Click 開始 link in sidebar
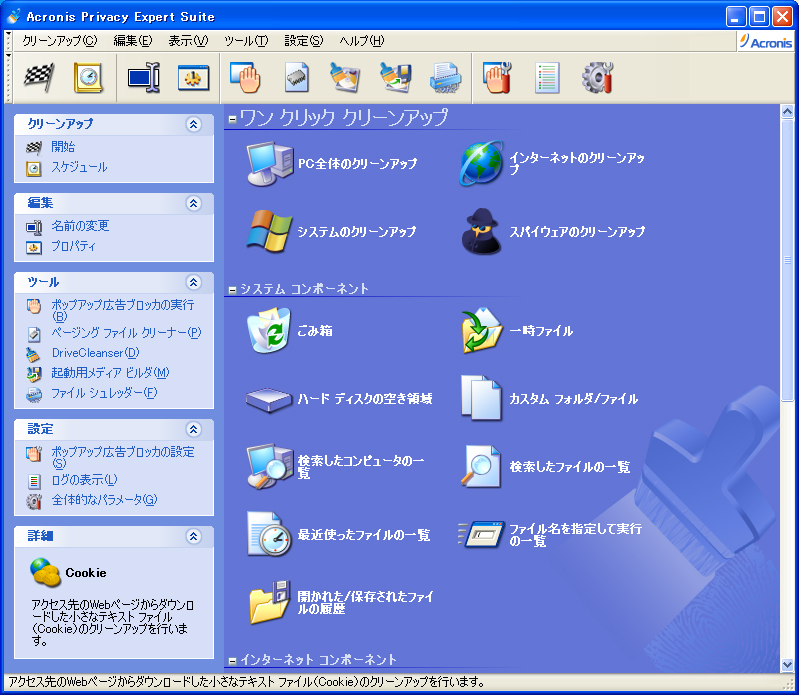 click(x=63, y=147)
